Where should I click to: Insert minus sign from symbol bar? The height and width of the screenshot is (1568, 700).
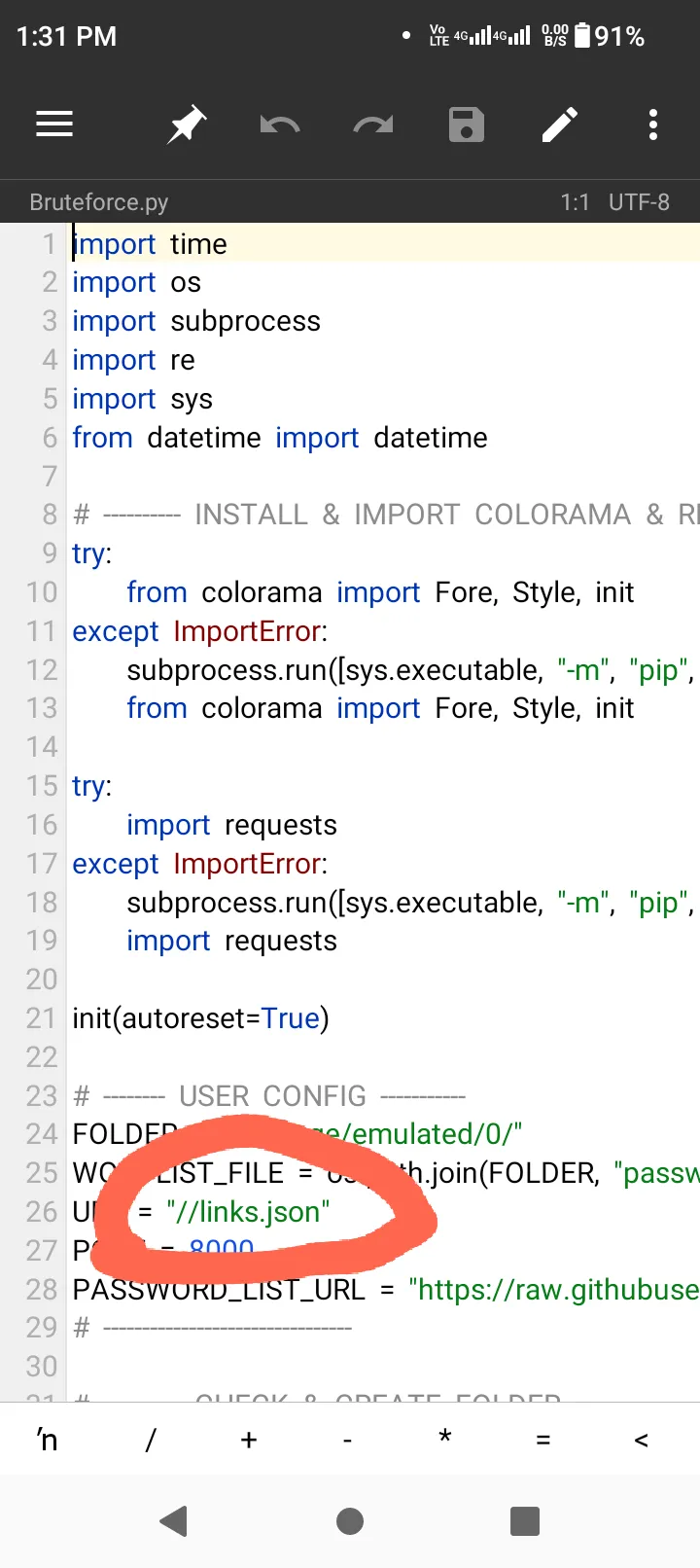(347, 1440)
